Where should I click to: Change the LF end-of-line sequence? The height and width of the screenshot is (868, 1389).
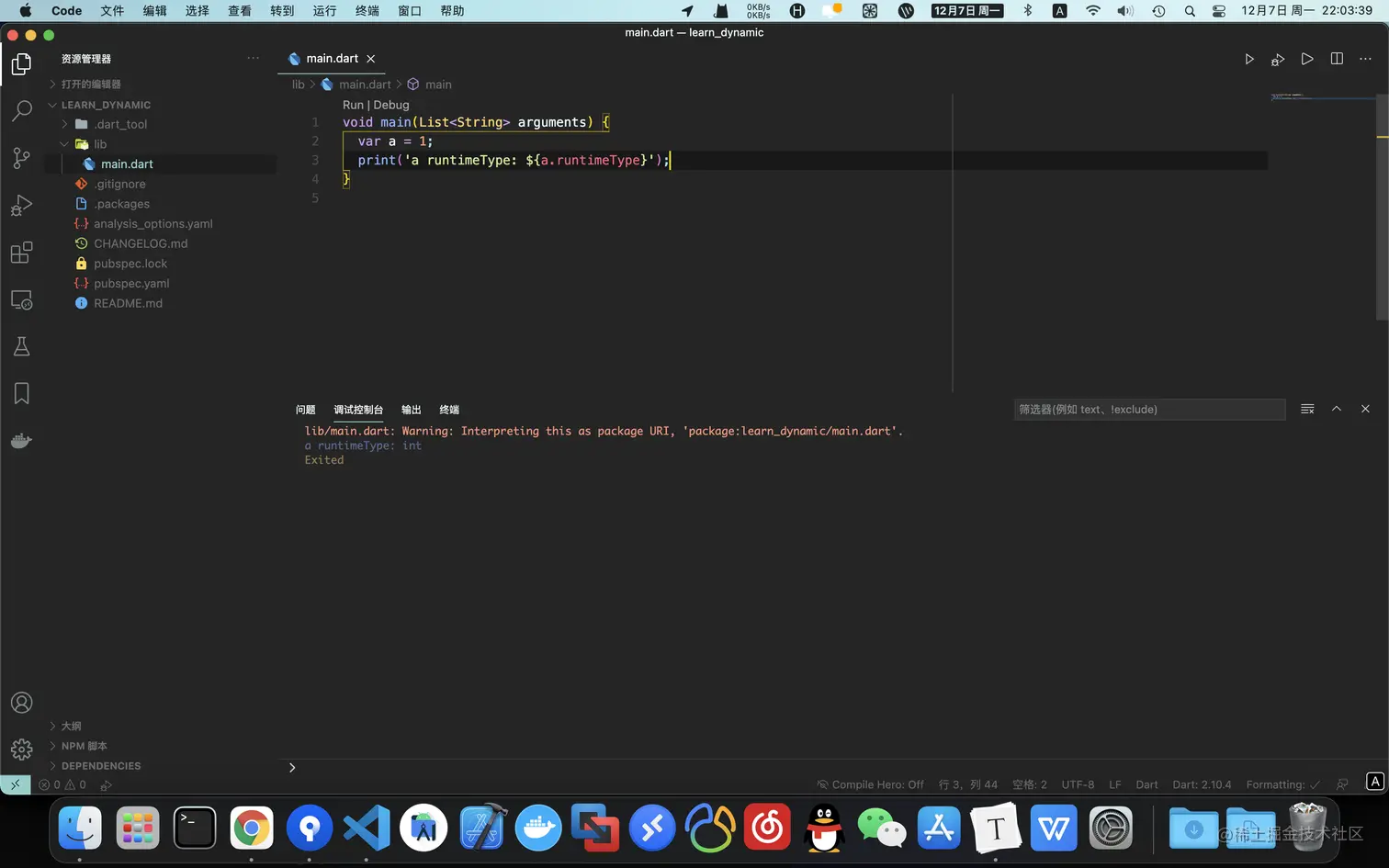[1115, 784]
